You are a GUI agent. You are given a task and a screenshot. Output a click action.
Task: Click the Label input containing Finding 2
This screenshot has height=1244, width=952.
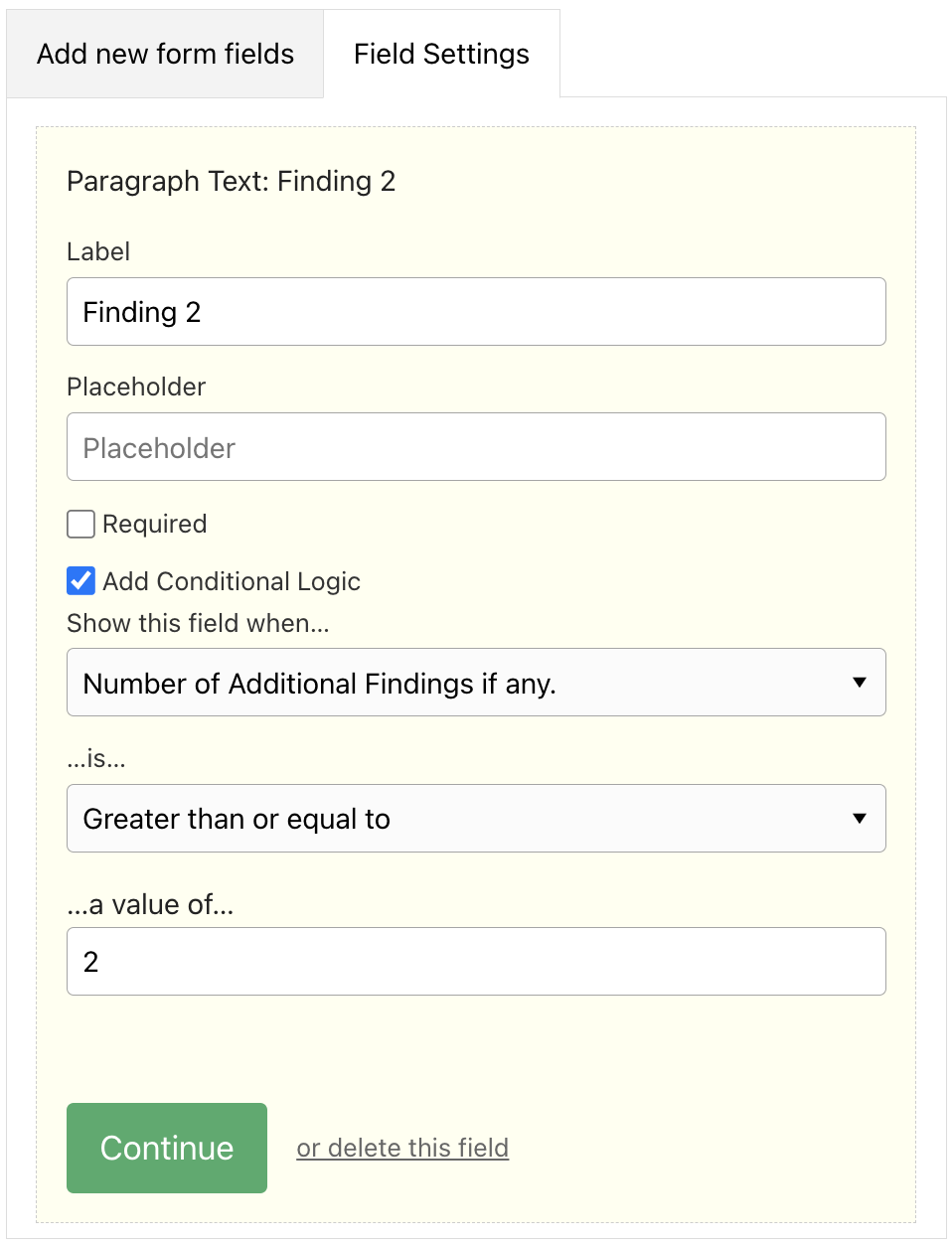[x=476, y=312]
